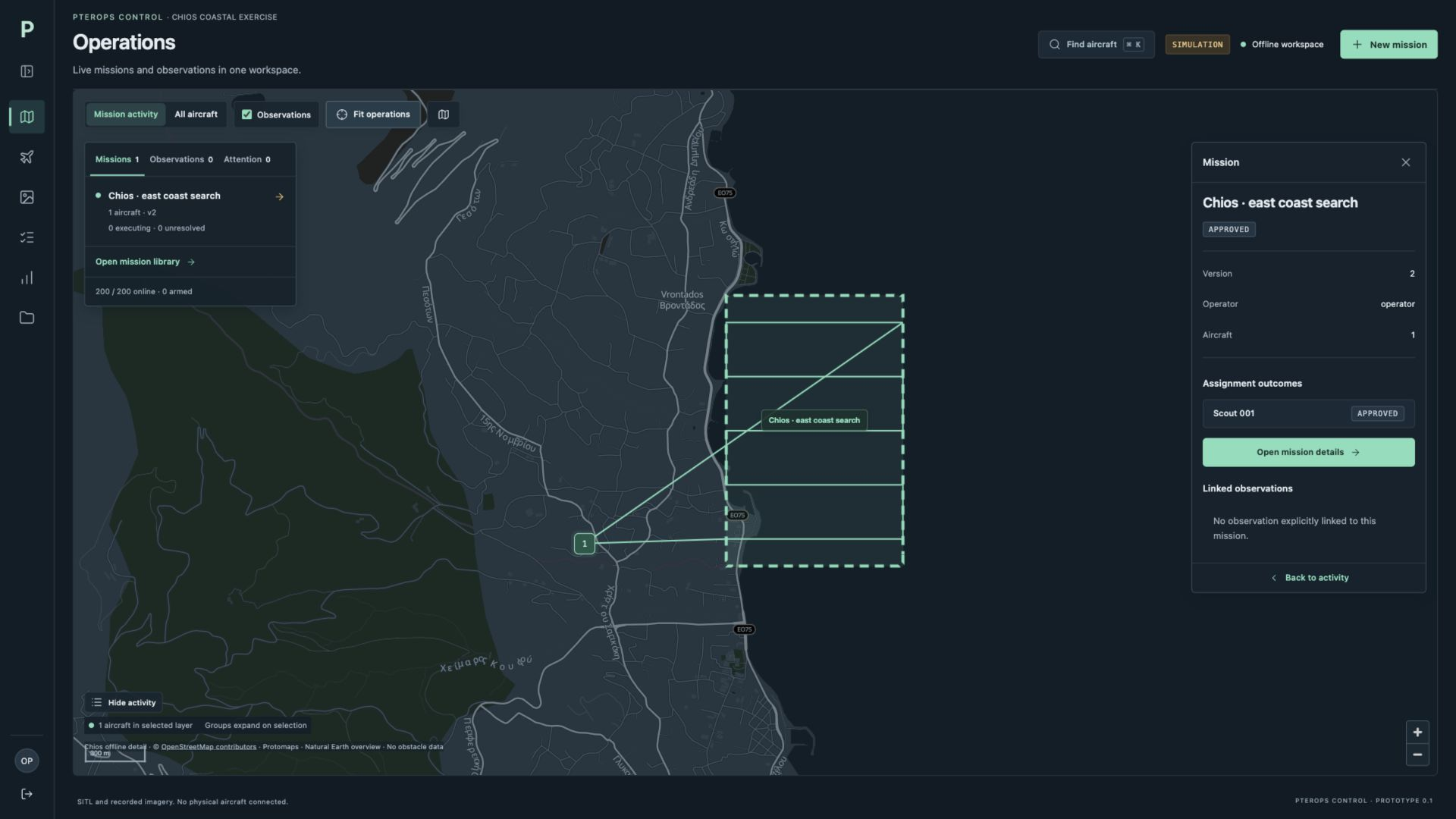This screenshot has width=1456, height=819.
Task: Click the sign out icon
Action: (27, 794)
